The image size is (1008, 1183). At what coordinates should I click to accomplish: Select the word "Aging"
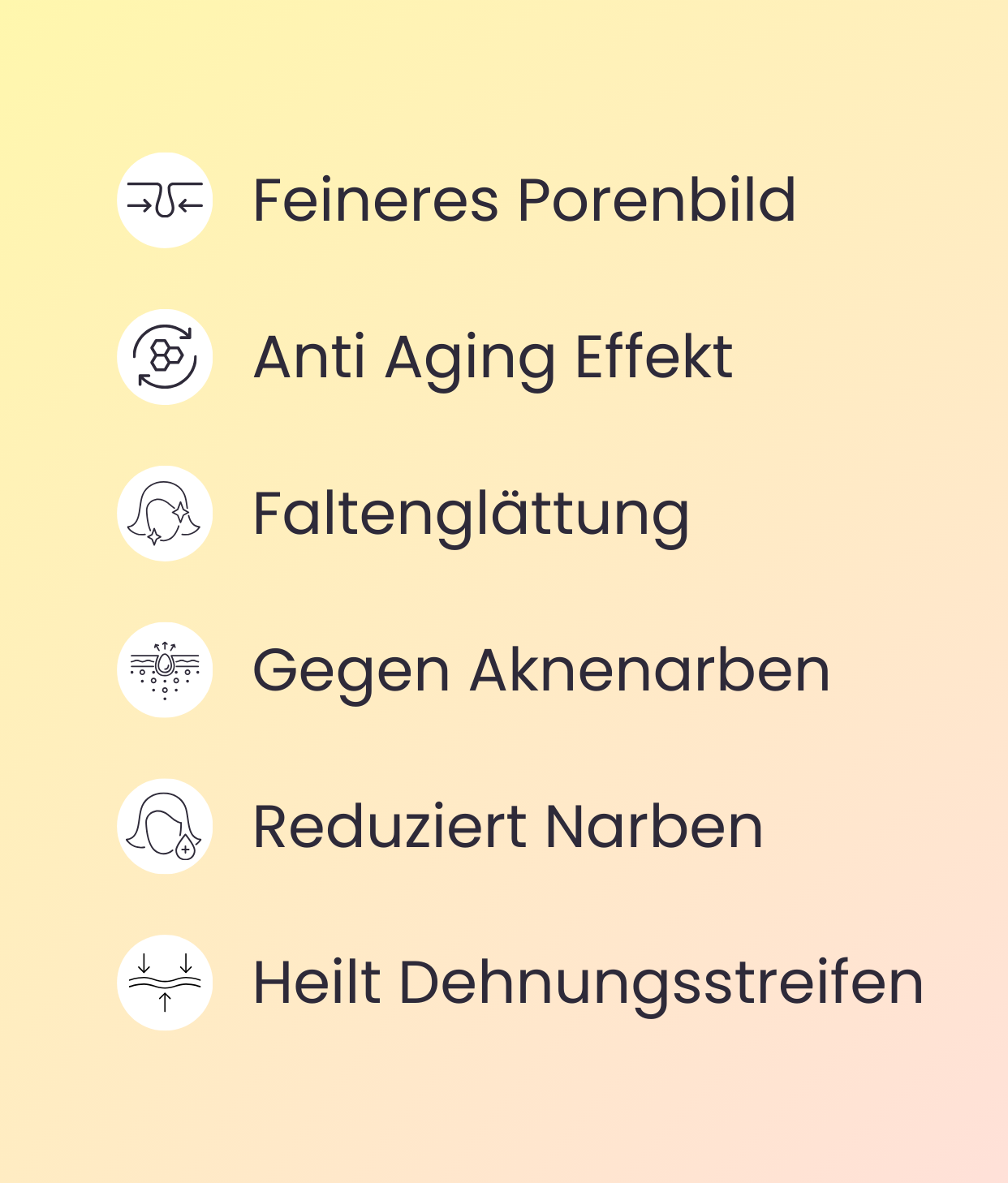(x=471, y=359)
